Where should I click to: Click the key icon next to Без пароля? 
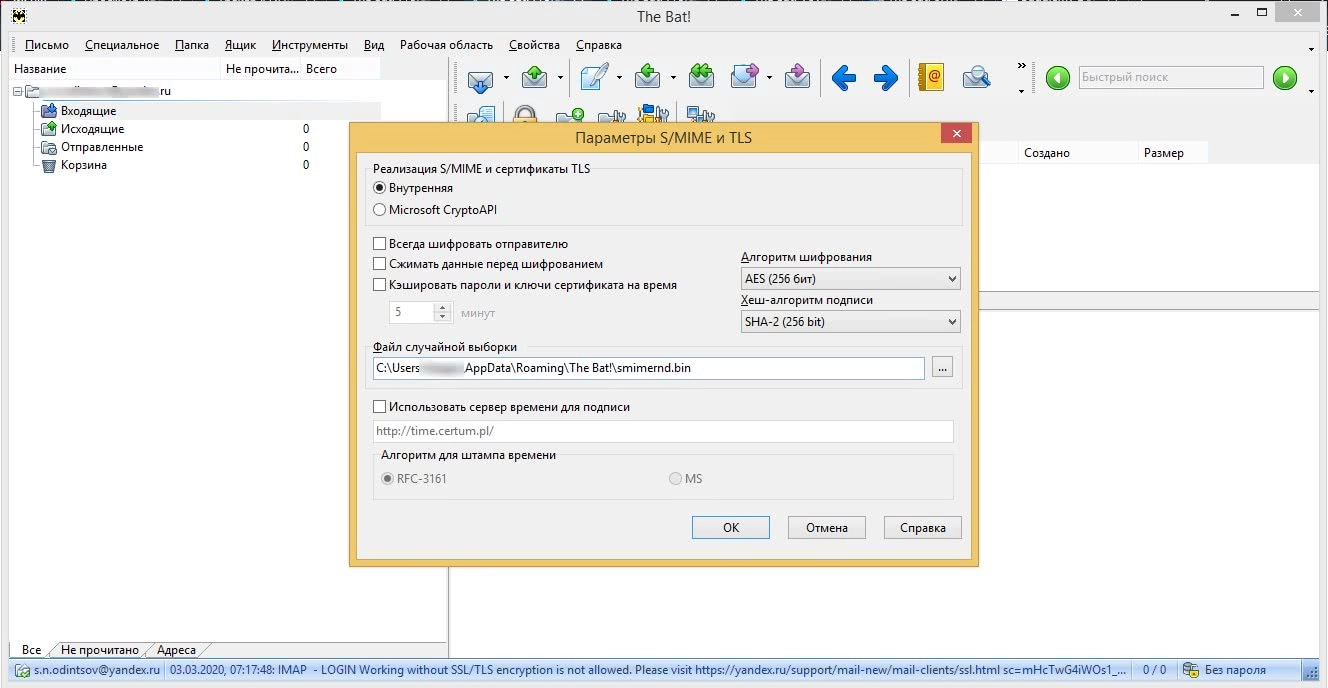click(x=1190, y=670)
